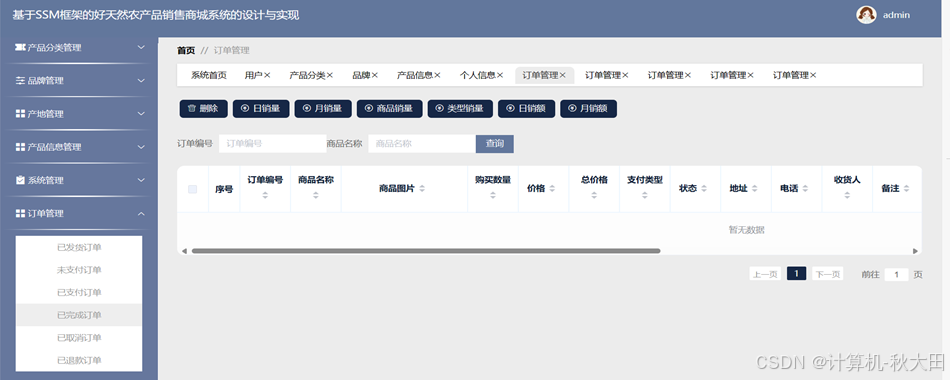Click the 日销额 button
This screenshot has height=380, width=950.
[526, 108]
